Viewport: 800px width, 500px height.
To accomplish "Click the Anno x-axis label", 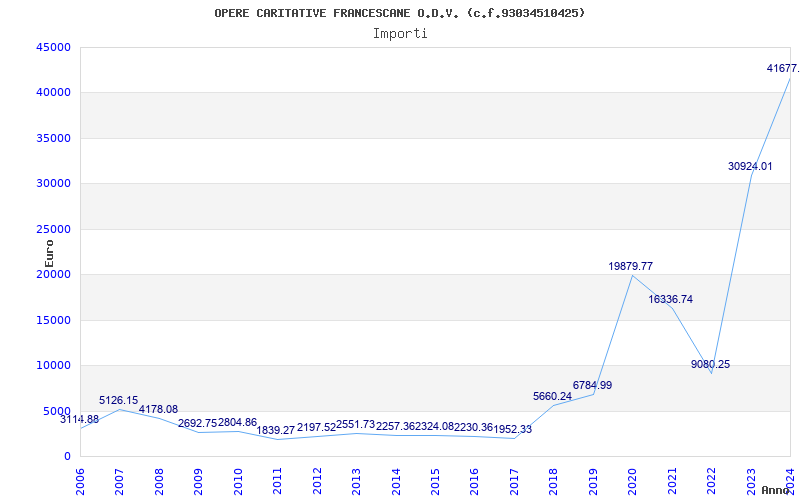I will pyautogui.click(x=776, y=490).
